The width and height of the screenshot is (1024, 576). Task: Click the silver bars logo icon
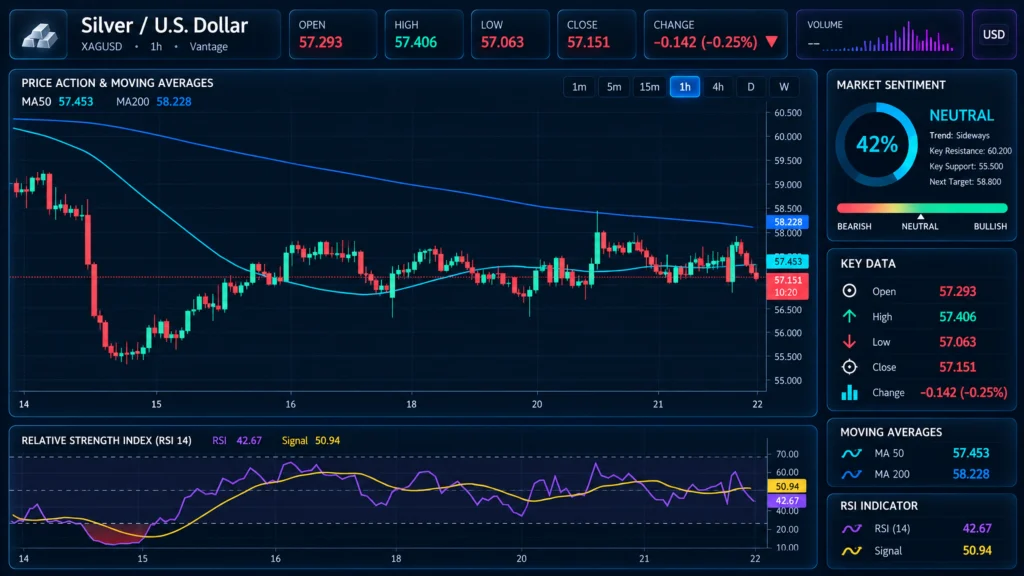click(x=39, y=35)
